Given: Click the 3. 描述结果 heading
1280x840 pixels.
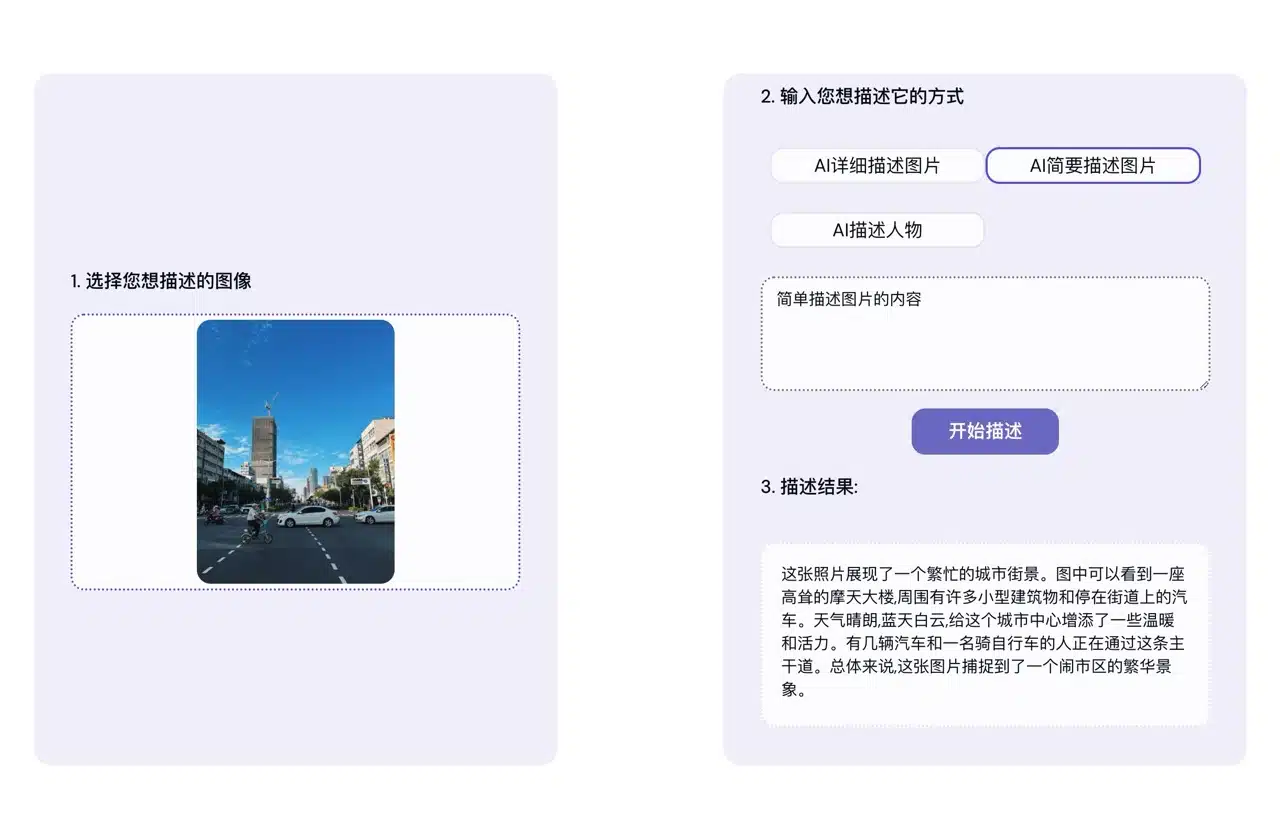Looking at the screenshot, I should click(809, 487).
